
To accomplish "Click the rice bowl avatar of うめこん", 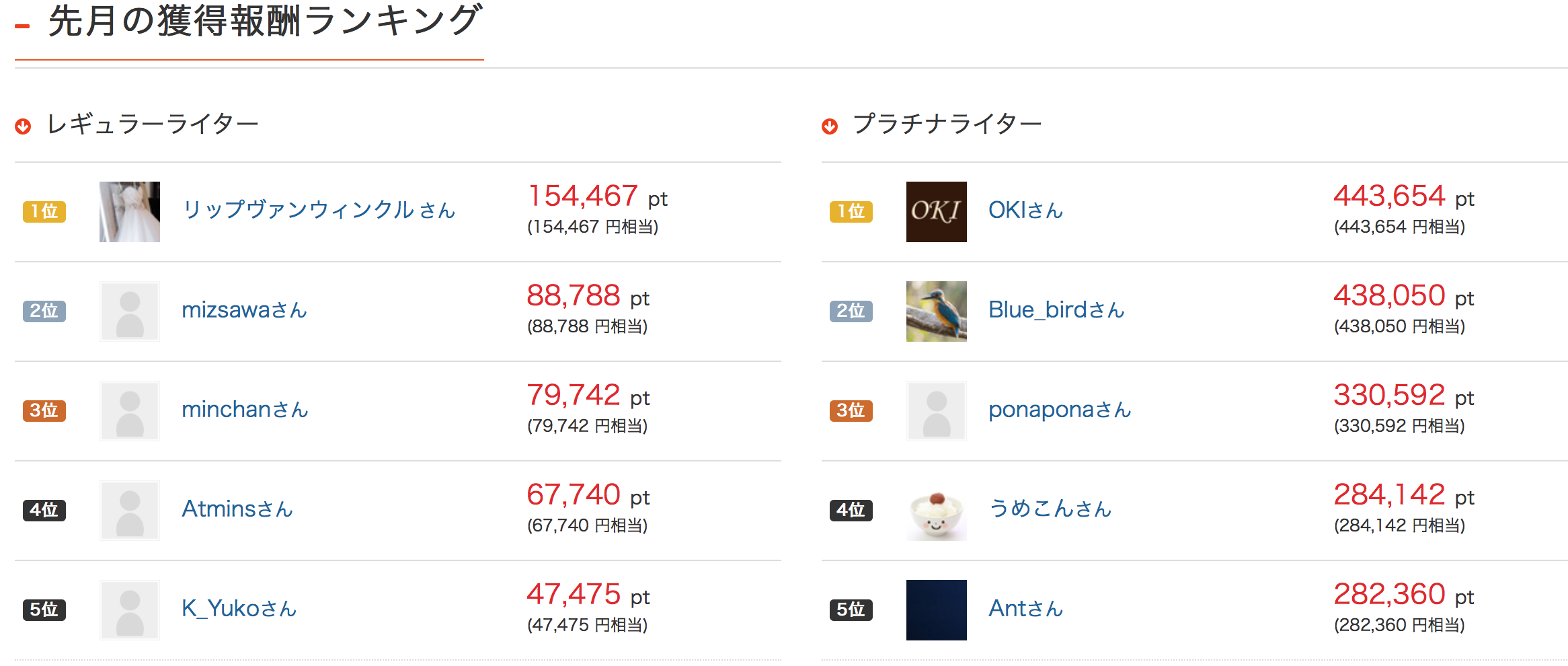I will [936, 511].
